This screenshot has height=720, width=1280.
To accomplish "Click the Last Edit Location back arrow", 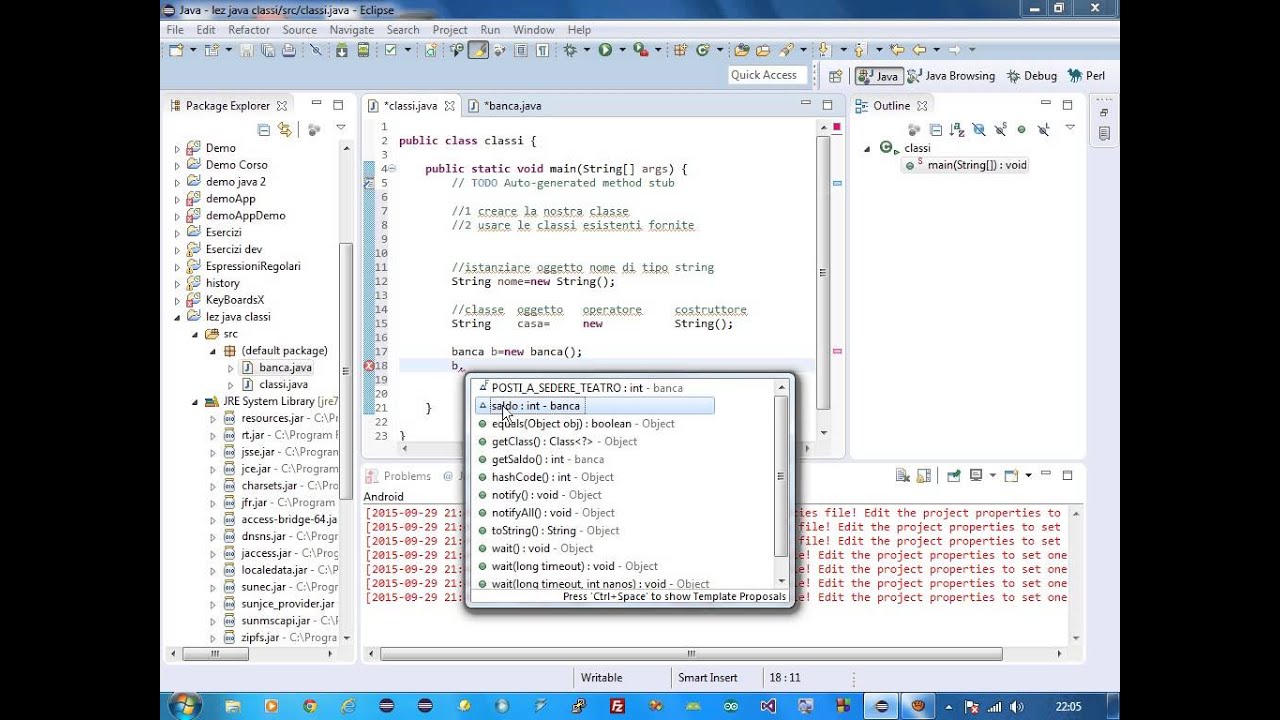I will (897, 49).
